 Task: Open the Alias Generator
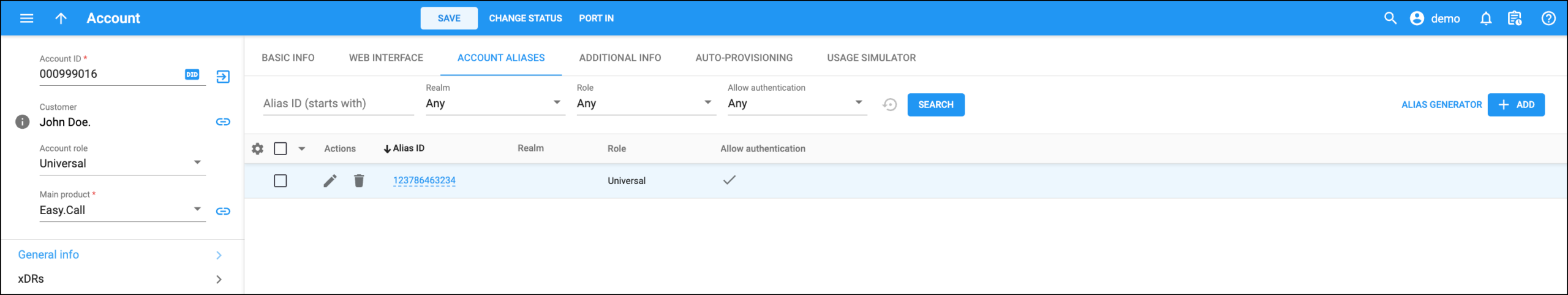(x=1441, y=105)
